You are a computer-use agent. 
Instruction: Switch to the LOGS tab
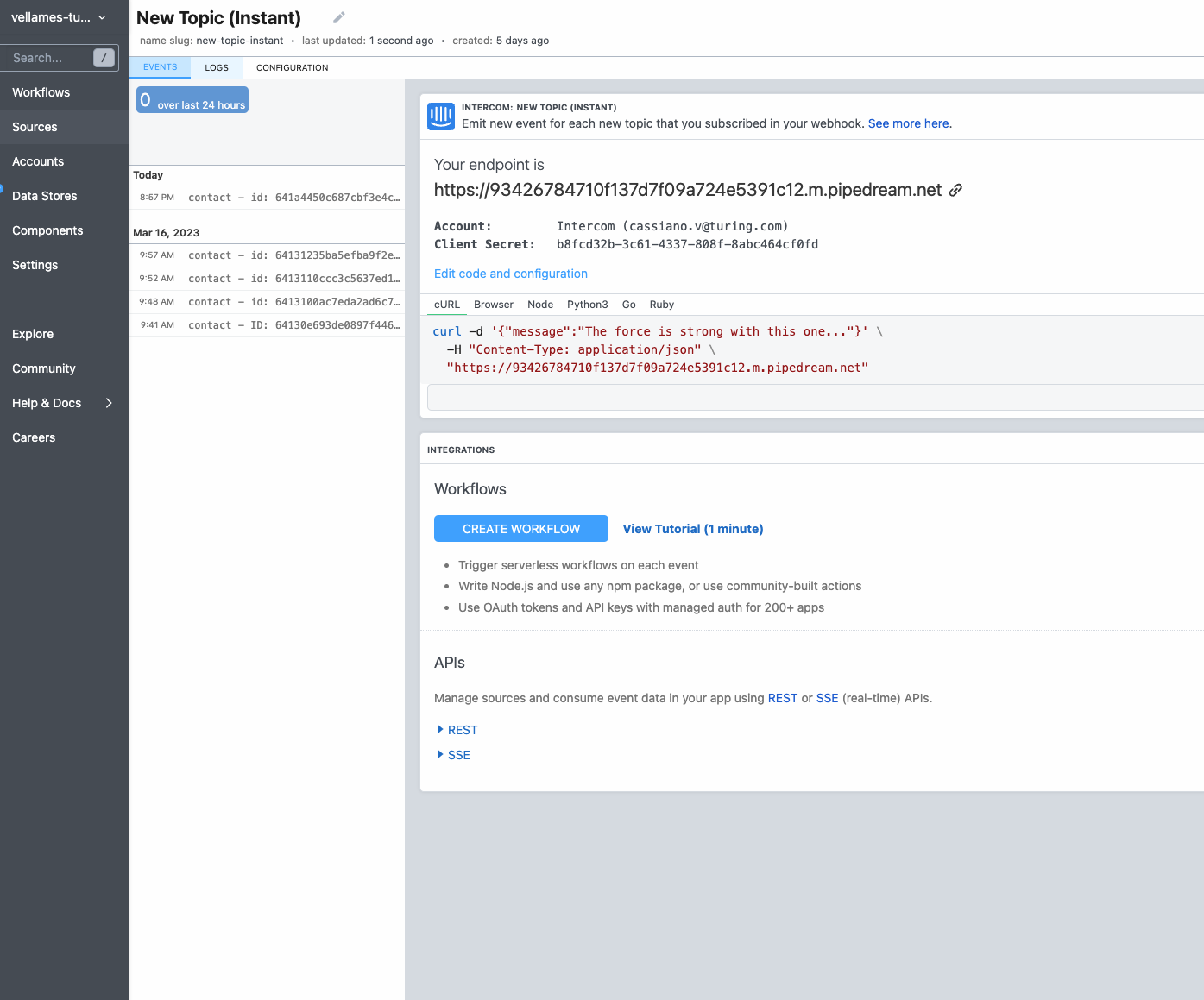(x=217, y=67)
